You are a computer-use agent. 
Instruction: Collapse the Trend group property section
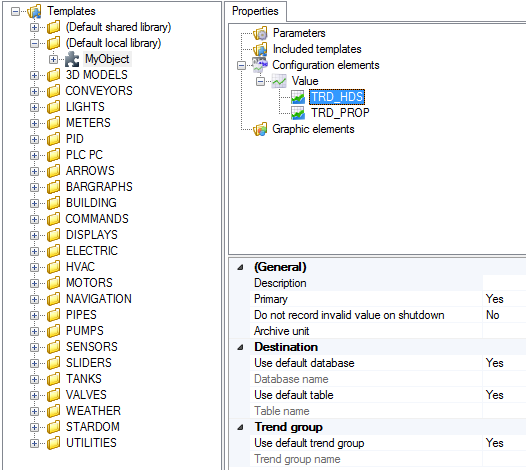coord(240,427)
